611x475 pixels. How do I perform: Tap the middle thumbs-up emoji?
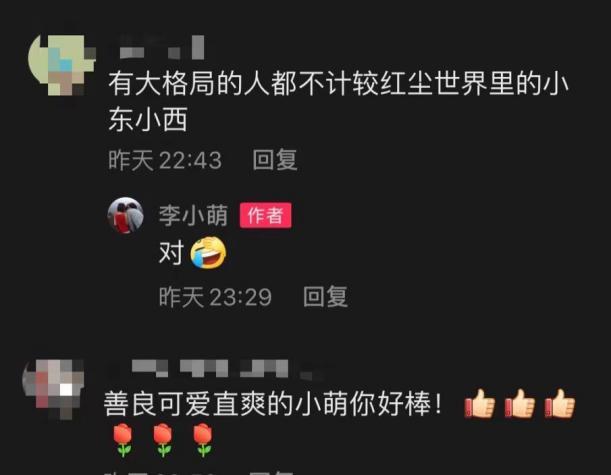pyautogui.click(x=520, y=404)
